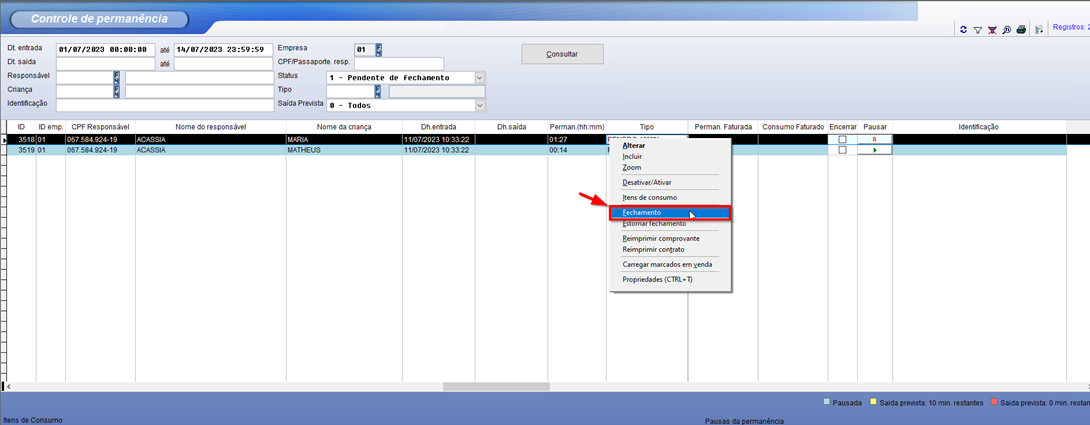Viewport: 1090px width, 425px height.
Task: Click the Nome da criança column header
Action: tap(344, 127)
